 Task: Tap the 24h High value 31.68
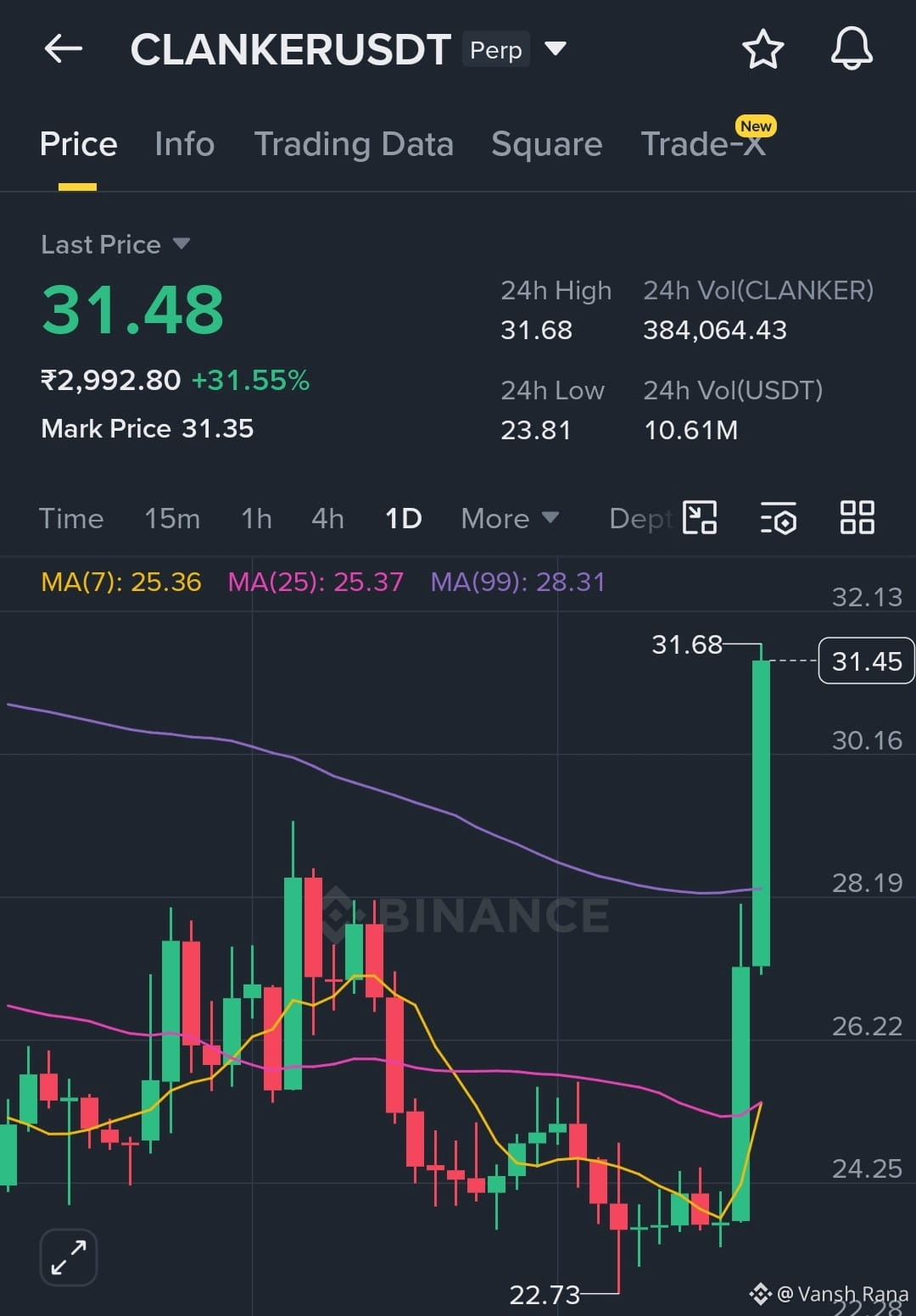(x=536, y=329)
